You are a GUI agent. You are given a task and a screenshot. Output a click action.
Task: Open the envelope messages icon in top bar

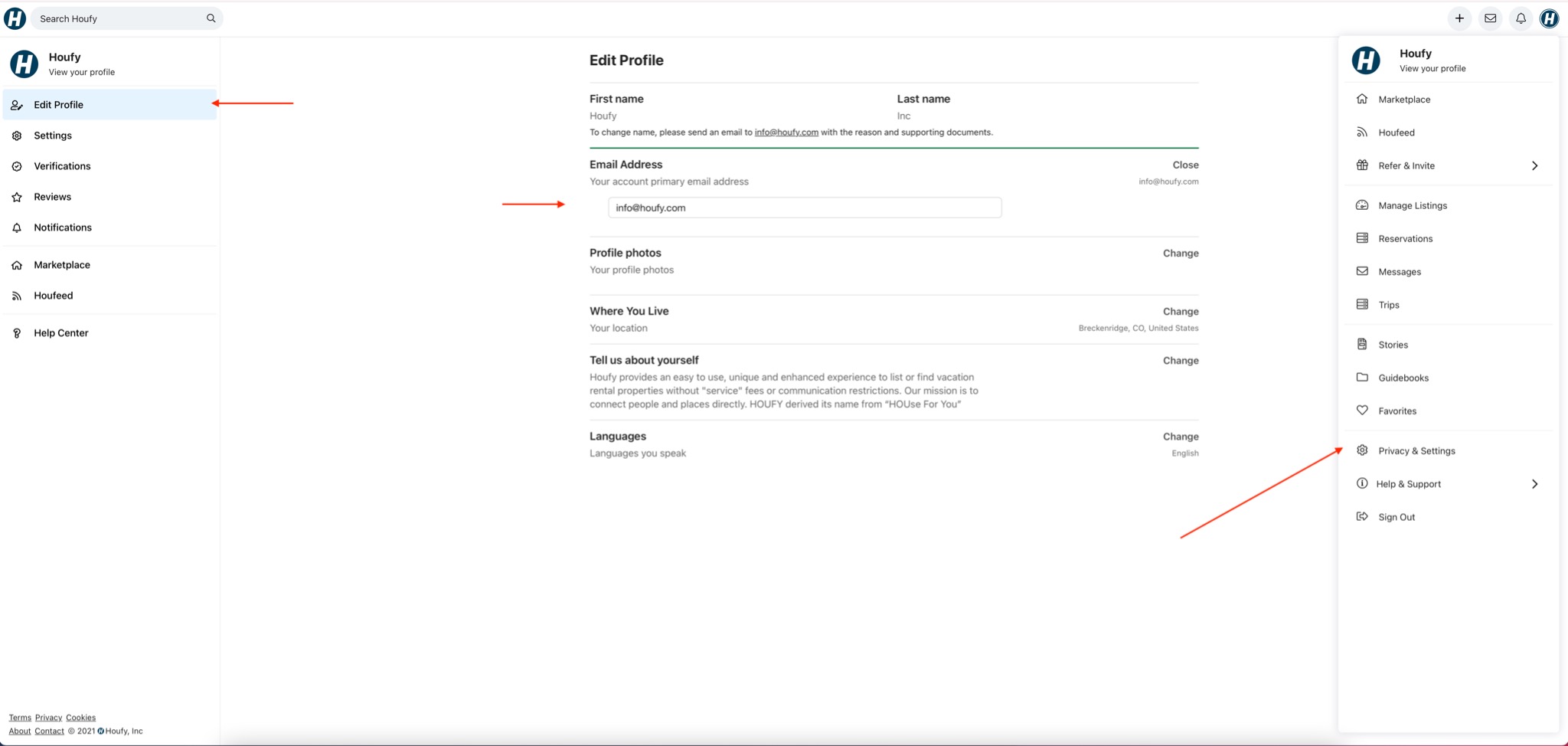click(x=1490, y=18)
